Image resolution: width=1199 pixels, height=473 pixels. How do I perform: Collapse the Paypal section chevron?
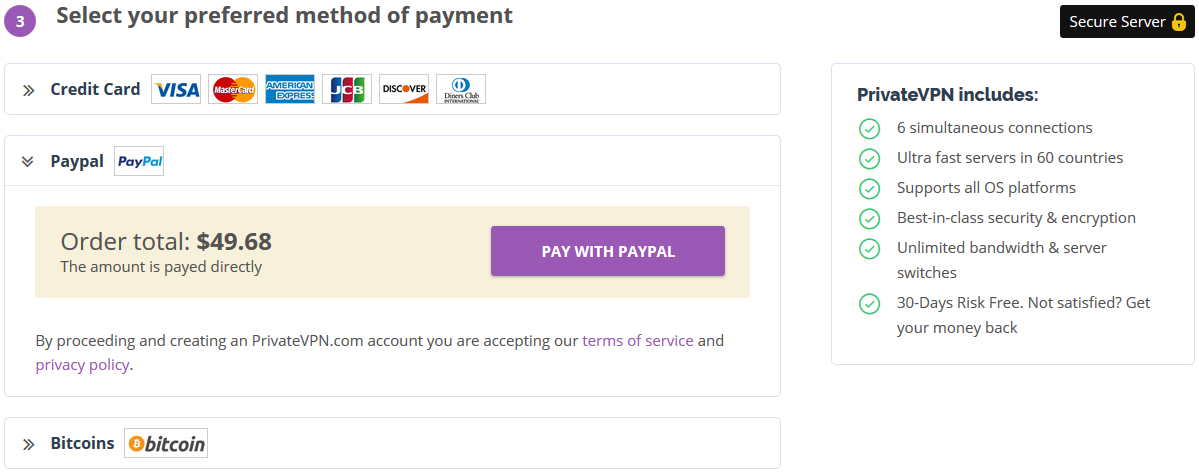pyautogui.click(x=28, y=161)
